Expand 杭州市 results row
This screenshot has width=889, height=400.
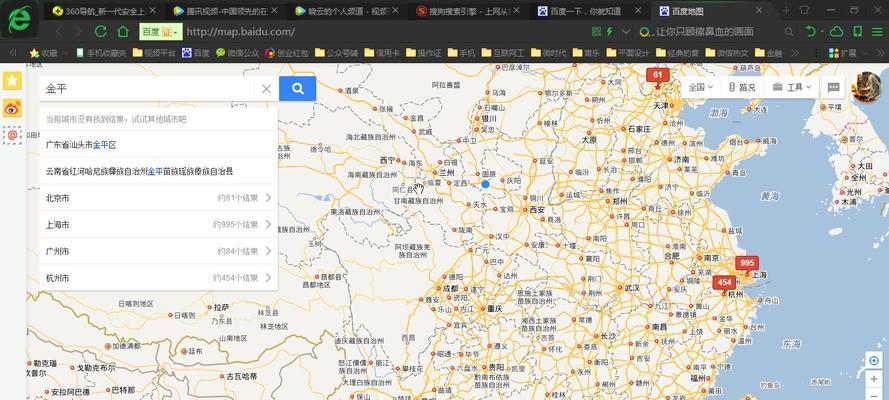pyautogui.click(x=159, y=278)
